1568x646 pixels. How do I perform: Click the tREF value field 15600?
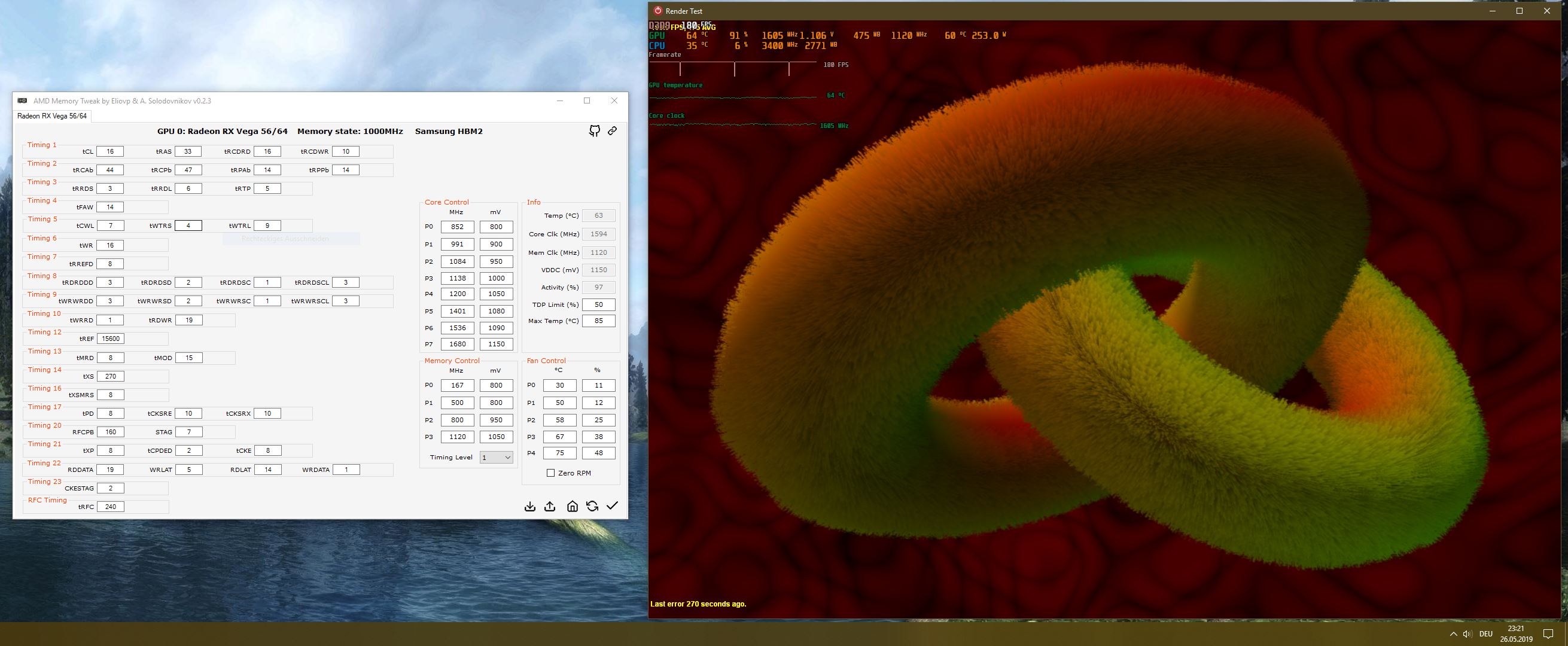pyautogui.click(x=110, y=339)
